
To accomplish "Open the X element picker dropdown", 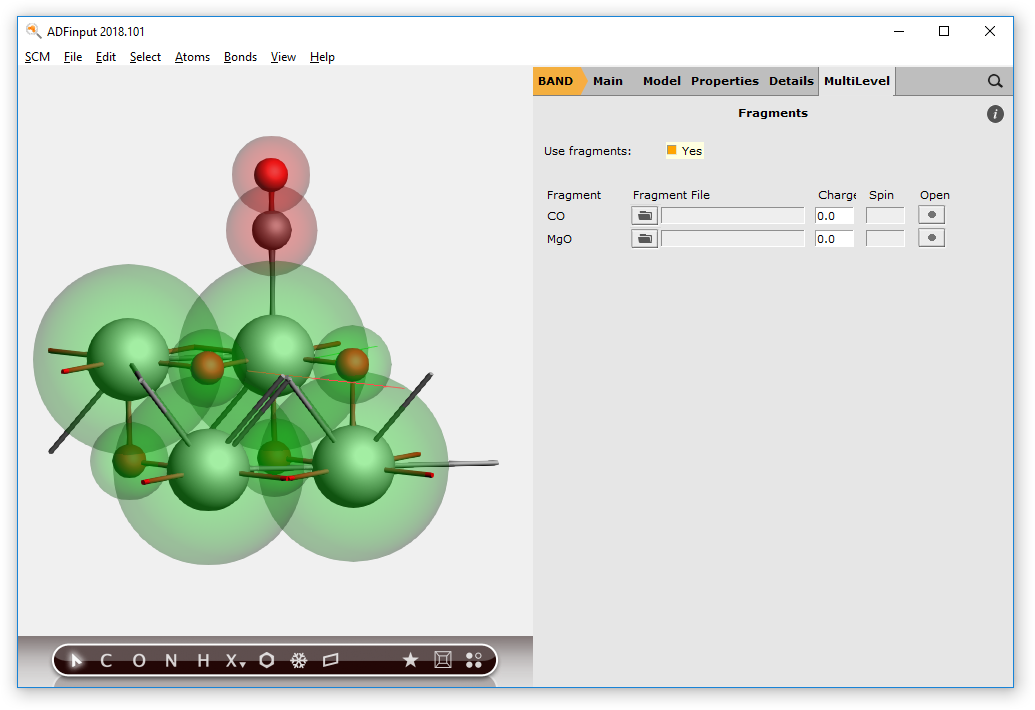I will click(235, 661).
